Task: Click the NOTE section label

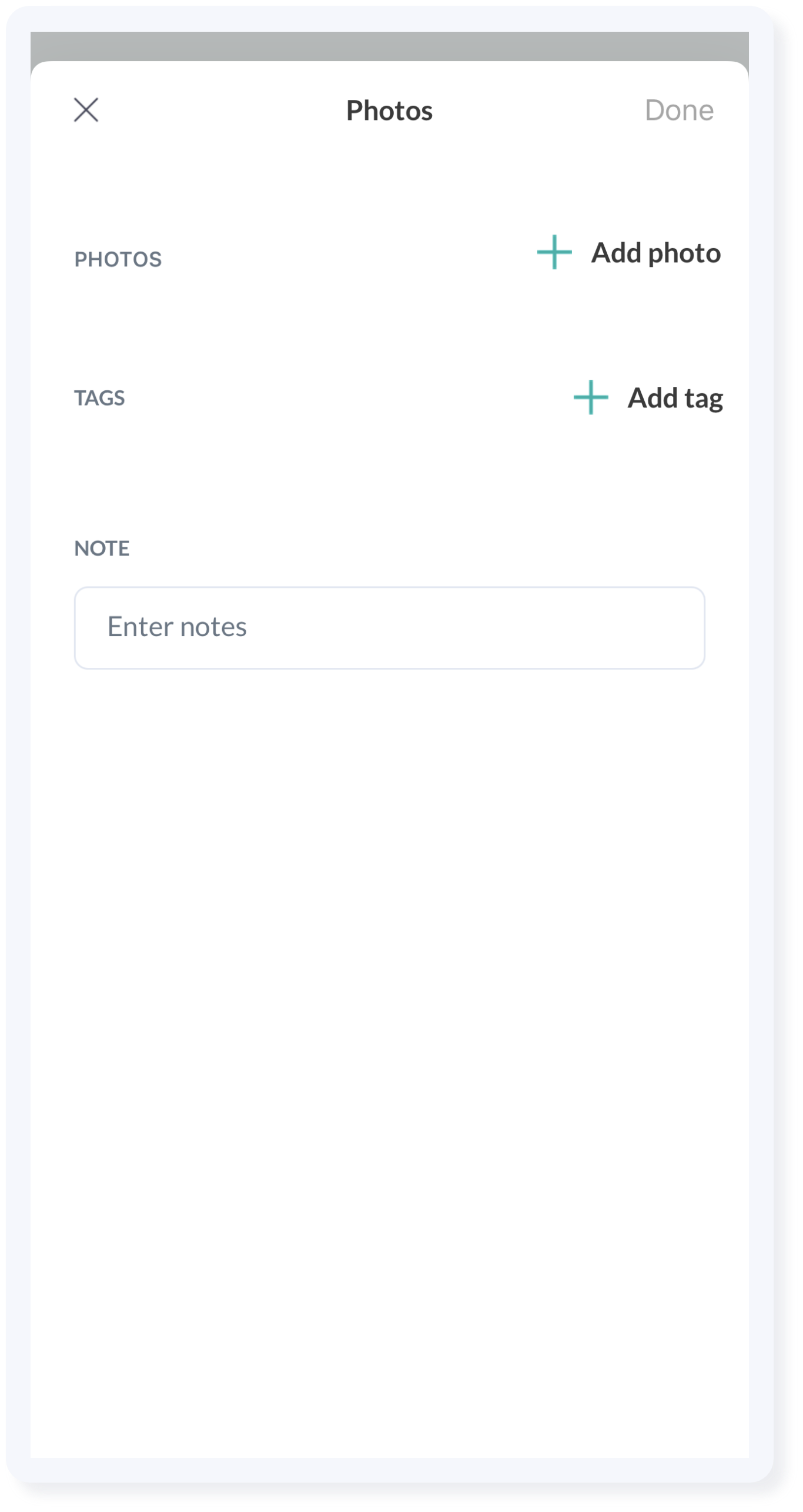Action: coord(102,548)
